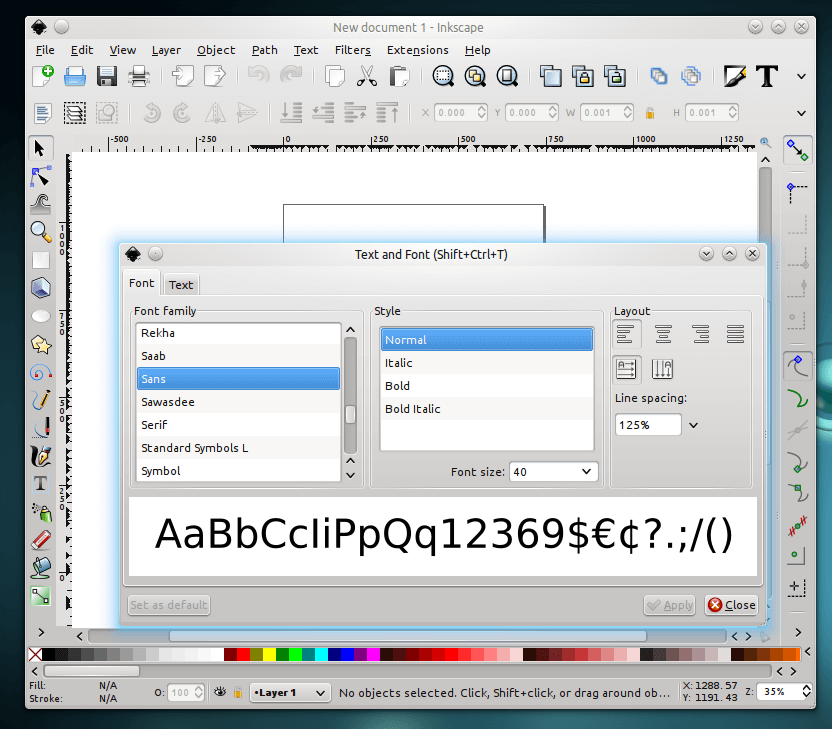This screenshot has width=832, height=729.
Task: Switch to the Text tab in the dialog
Action: tap(181, 285)
